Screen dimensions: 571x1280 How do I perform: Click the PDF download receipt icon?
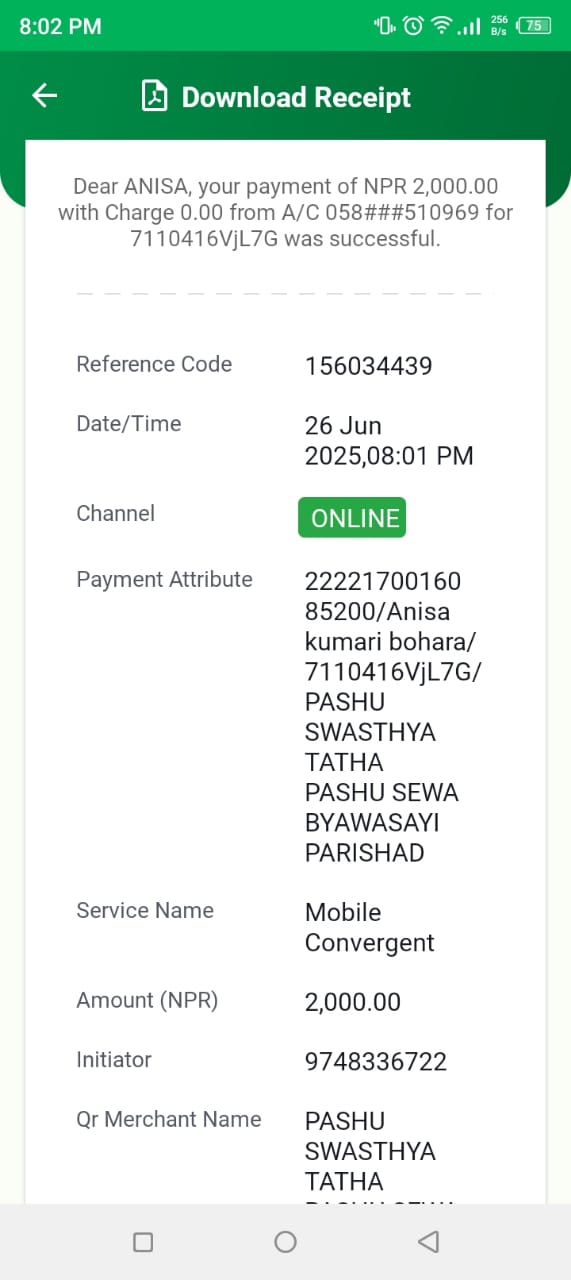(x=154, y=97)
